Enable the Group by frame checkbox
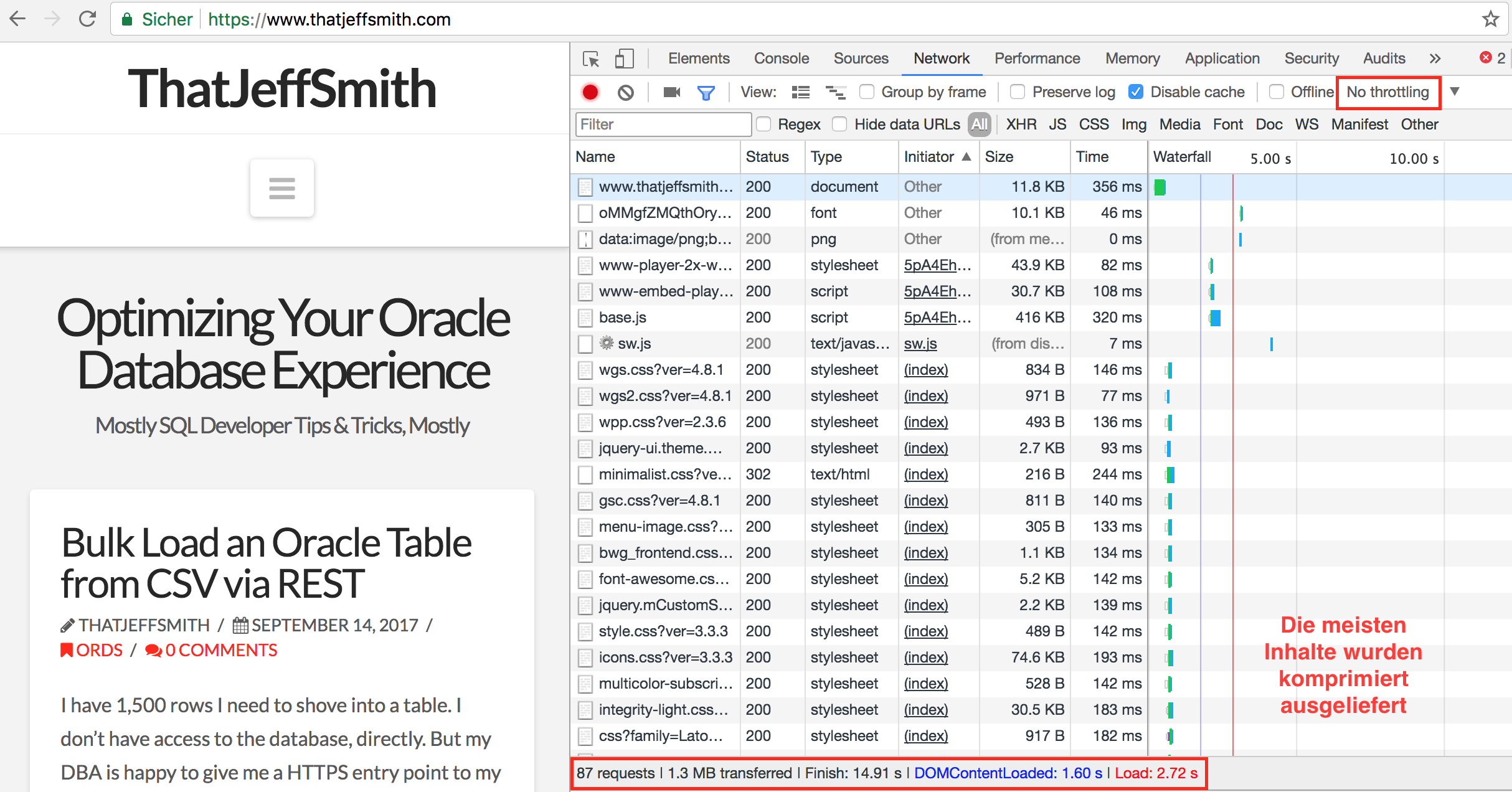The image size is (1512, 792). coord(866,92)
